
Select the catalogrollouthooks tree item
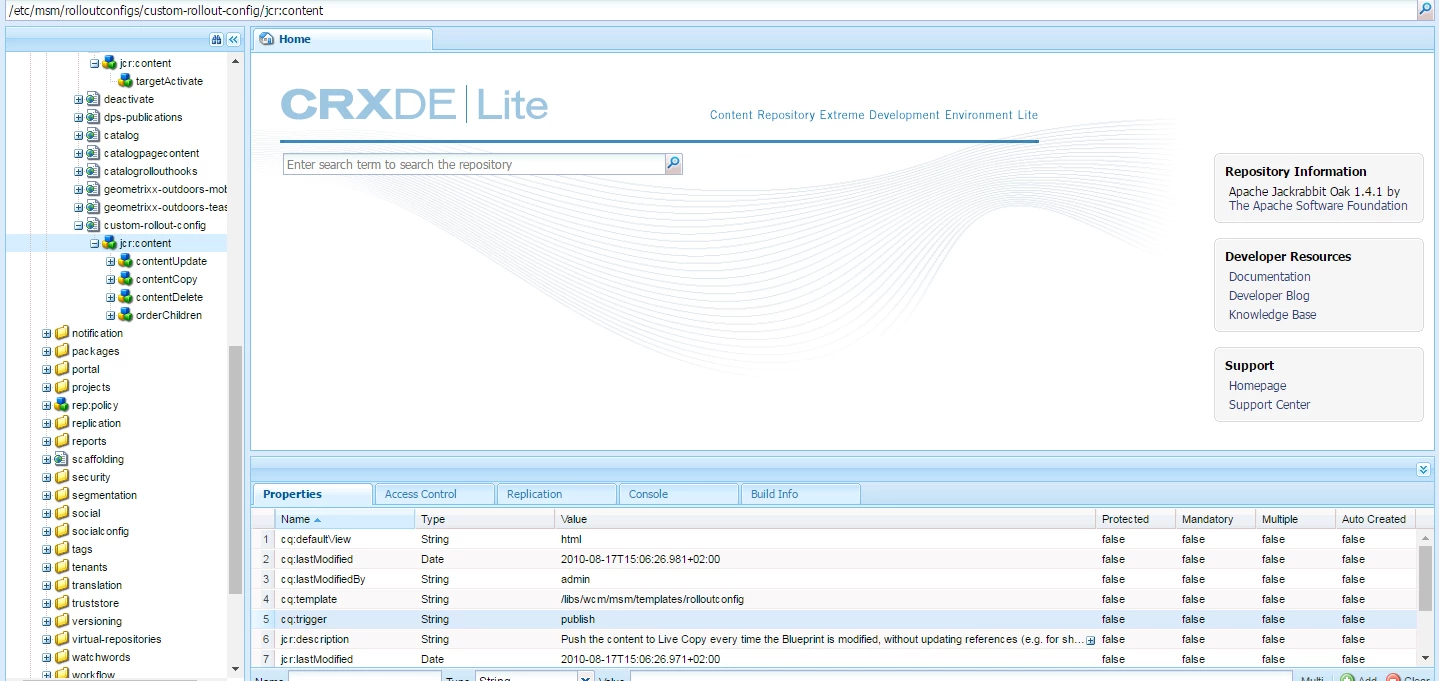[x=150, y=171]
